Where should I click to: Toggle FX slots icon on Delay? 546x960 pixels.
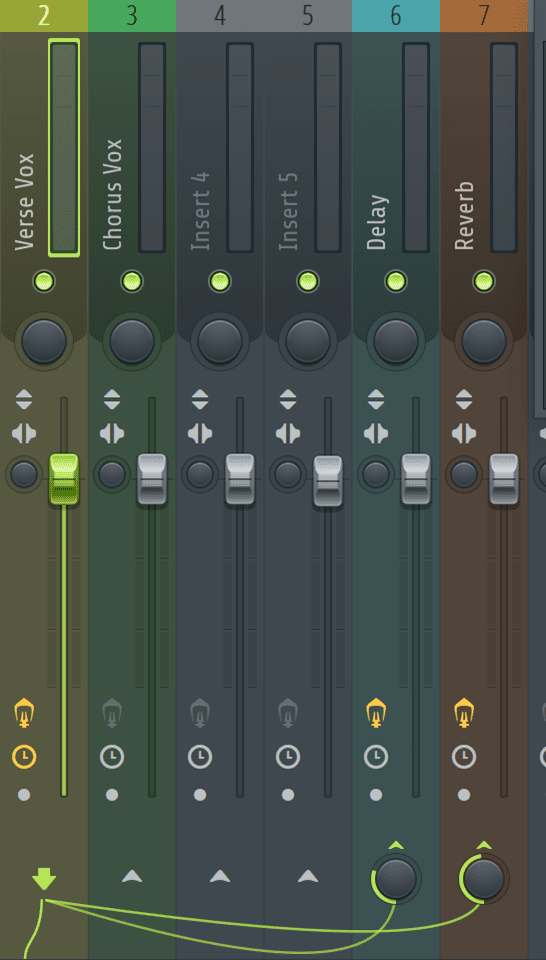(x=376, y=713)
